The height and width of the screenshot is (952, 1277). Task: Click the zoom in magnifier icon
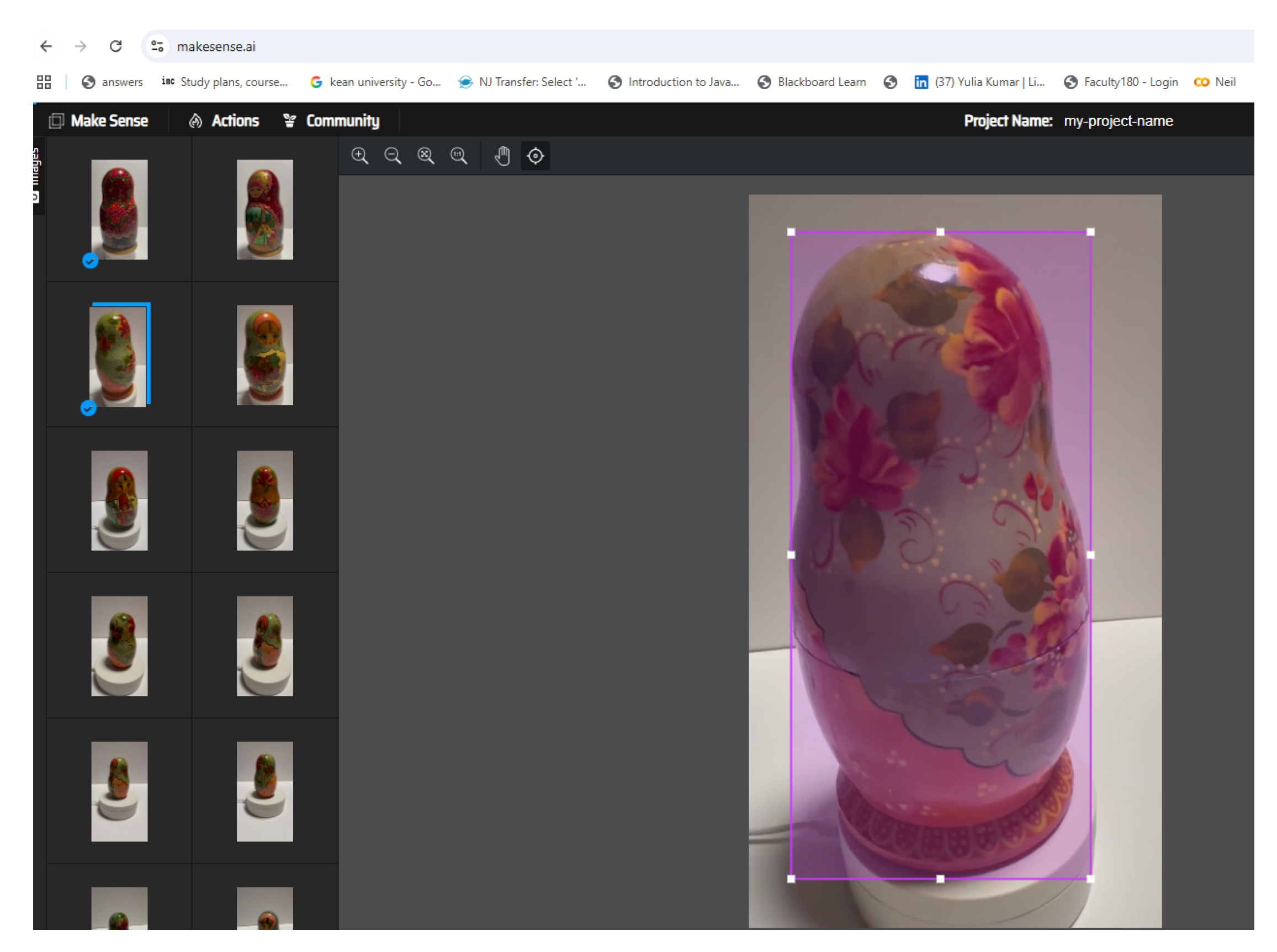click(x=359, y=156)
